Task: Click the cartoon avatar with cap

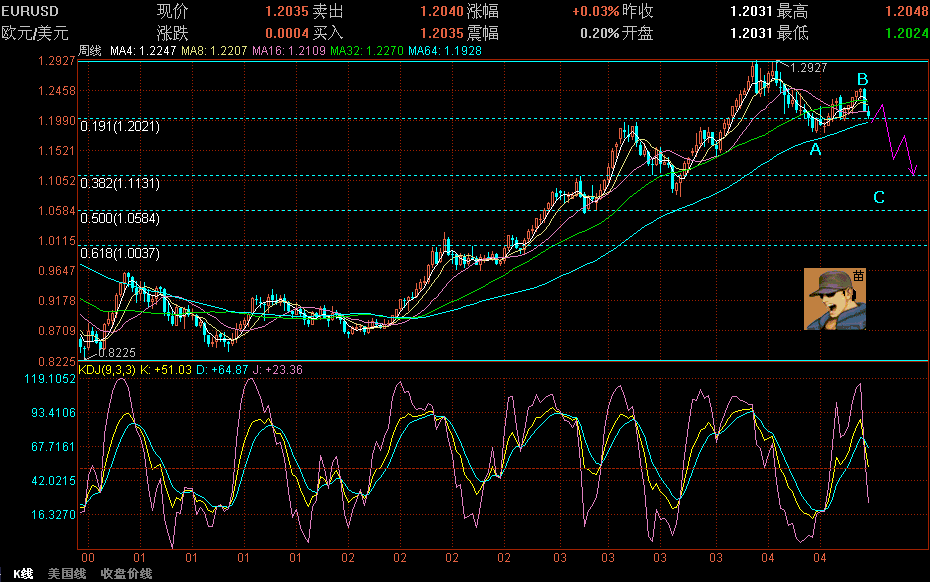Action: [835, 299]
